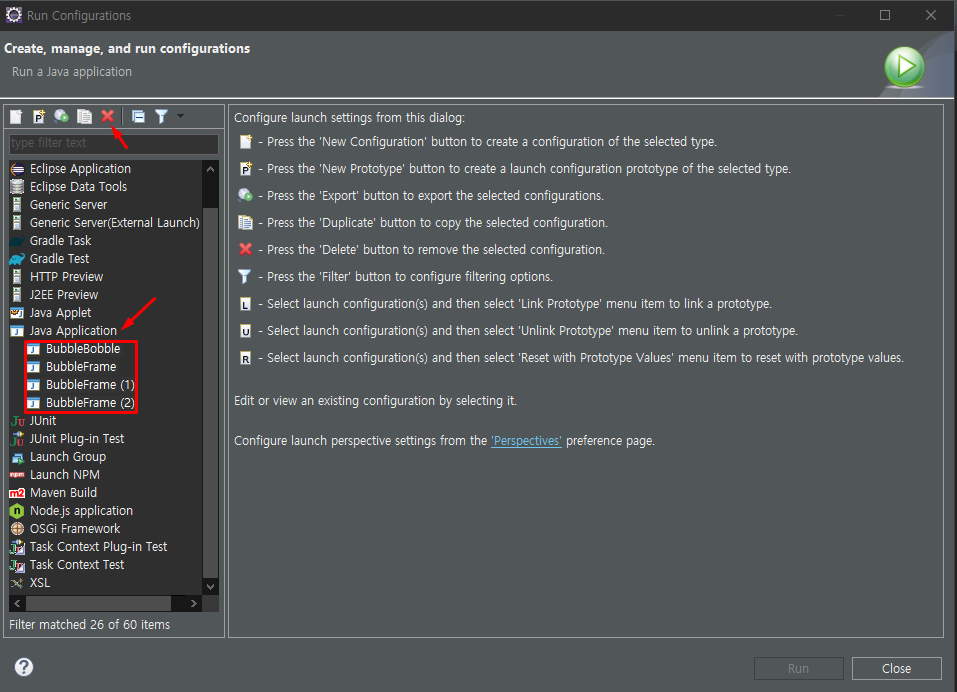The height and width of the screenshot is (692, 957).
Task: Select the BubbleFrame launch configuration
Action: (81, 367)
